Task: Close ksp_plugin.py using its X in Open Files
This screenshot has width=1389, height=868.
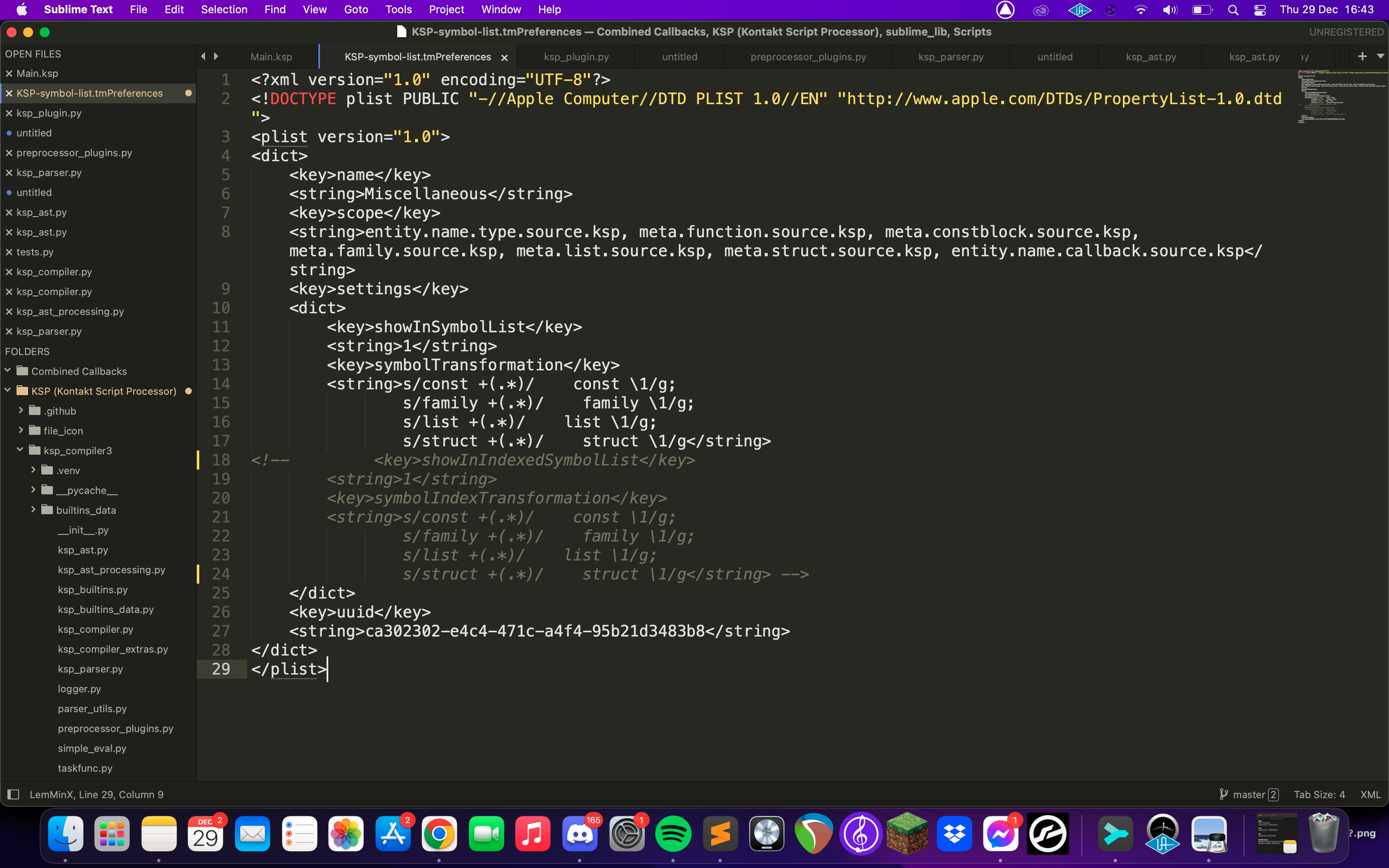Action: (9, 113)
